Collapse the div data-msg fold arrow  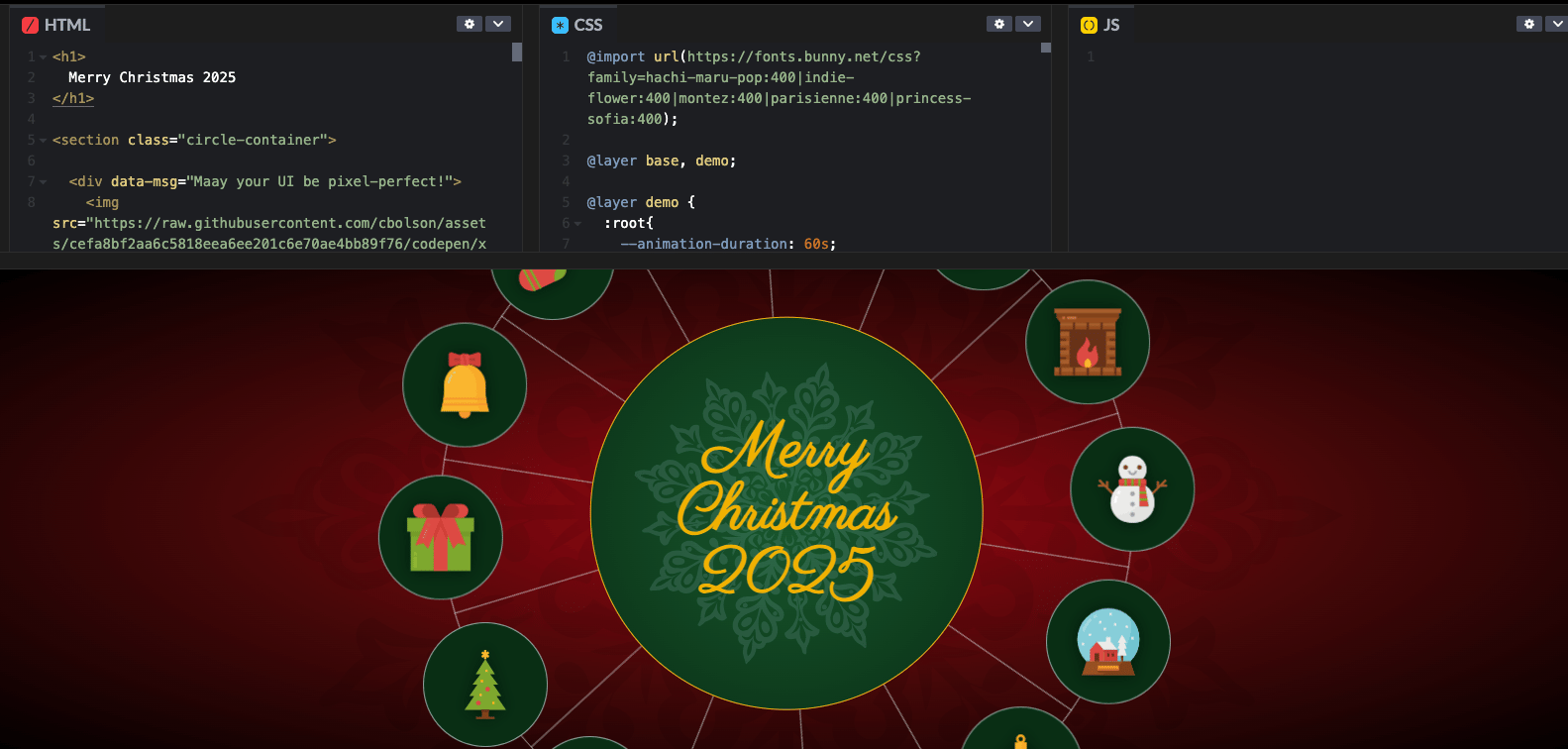[43, 182]
